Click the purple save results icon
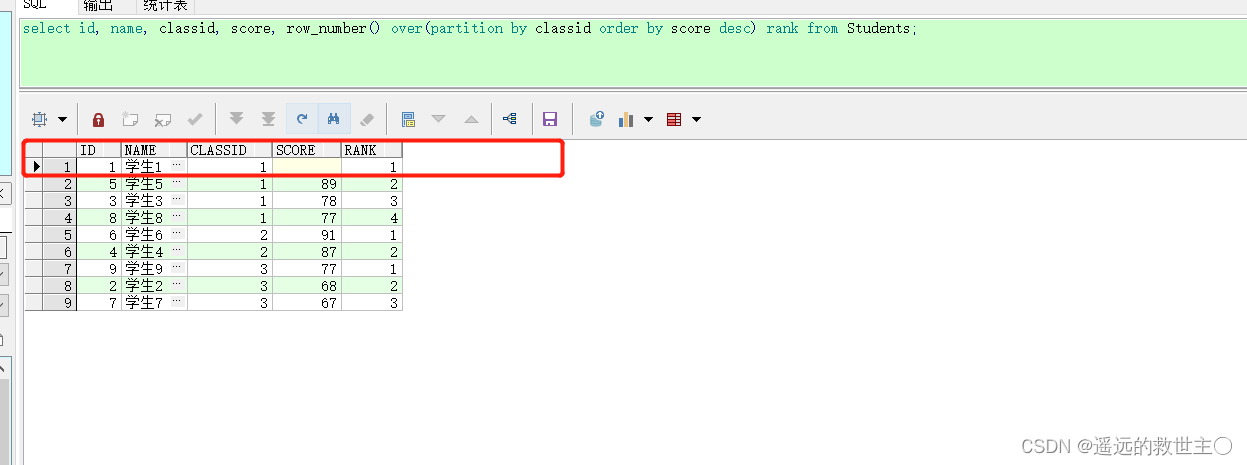Image resolution: width=1247 pixels, height=465 pixels. click(x=549, y=119)
